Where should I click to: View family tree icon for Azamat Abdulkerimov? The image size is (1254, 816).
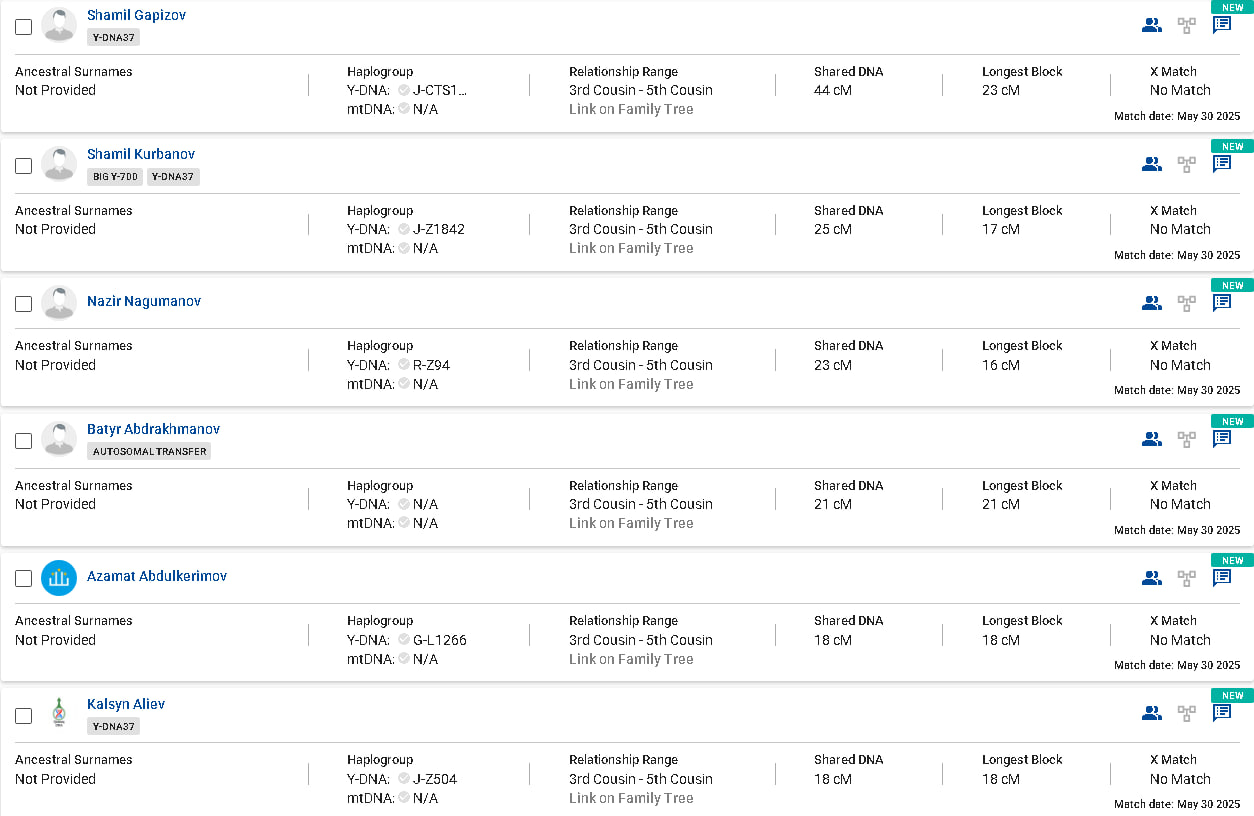click(1187, 577)
